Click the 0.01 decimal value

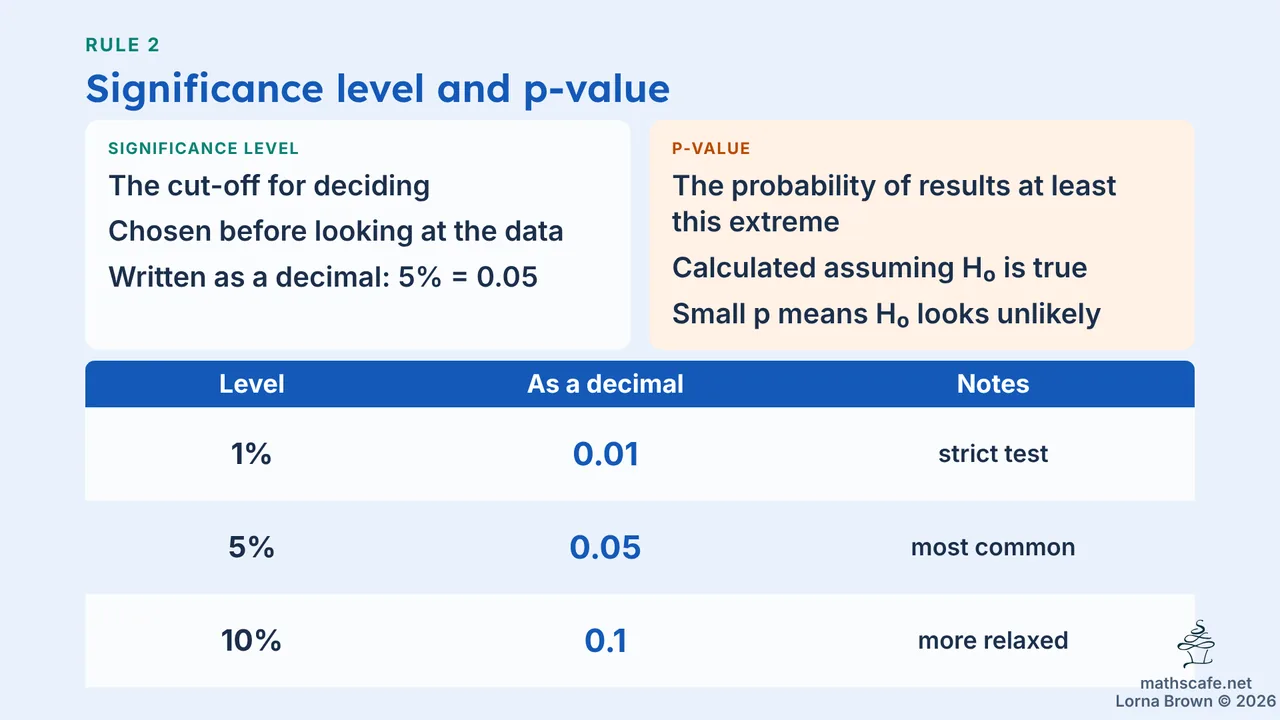(605, 454)
